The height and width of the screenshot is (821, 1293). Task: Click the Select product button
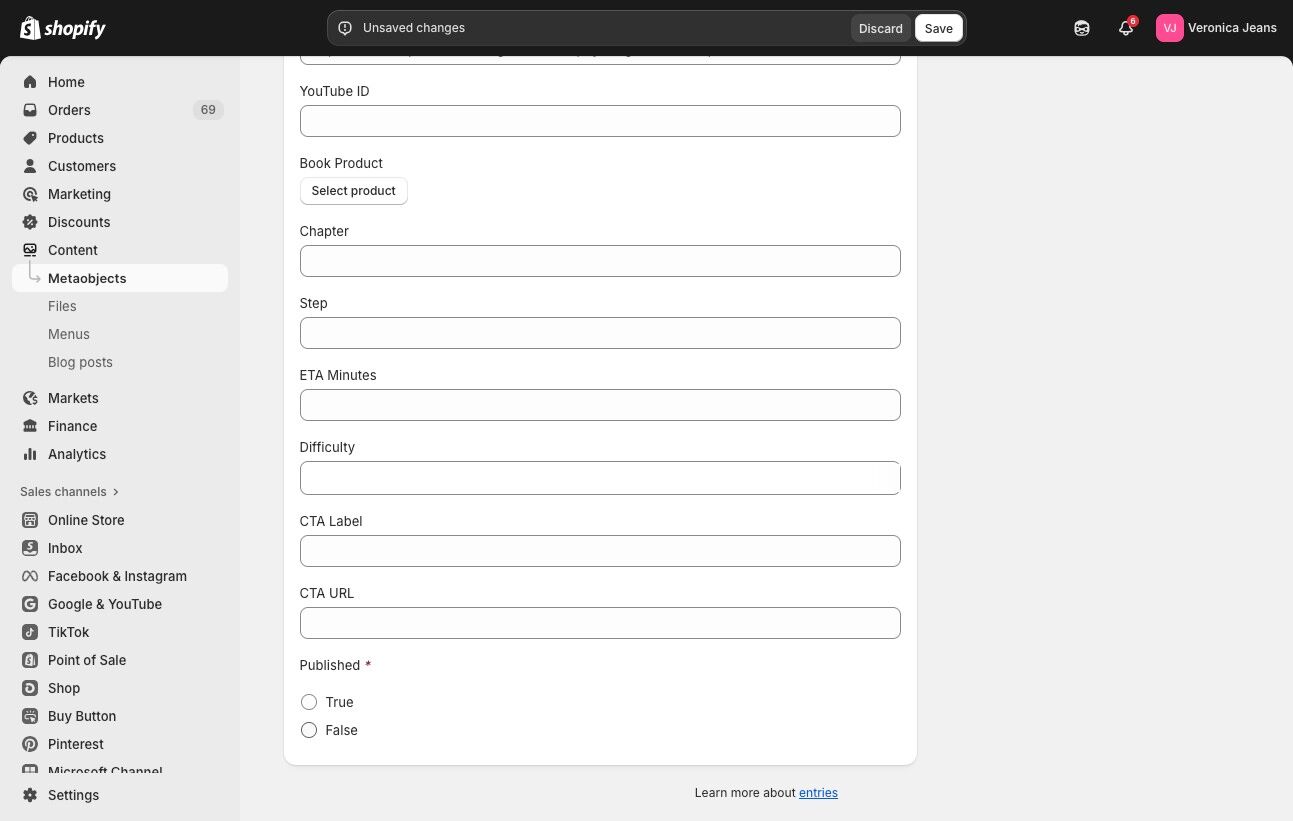pyautogui.click(x=353, y=191)
